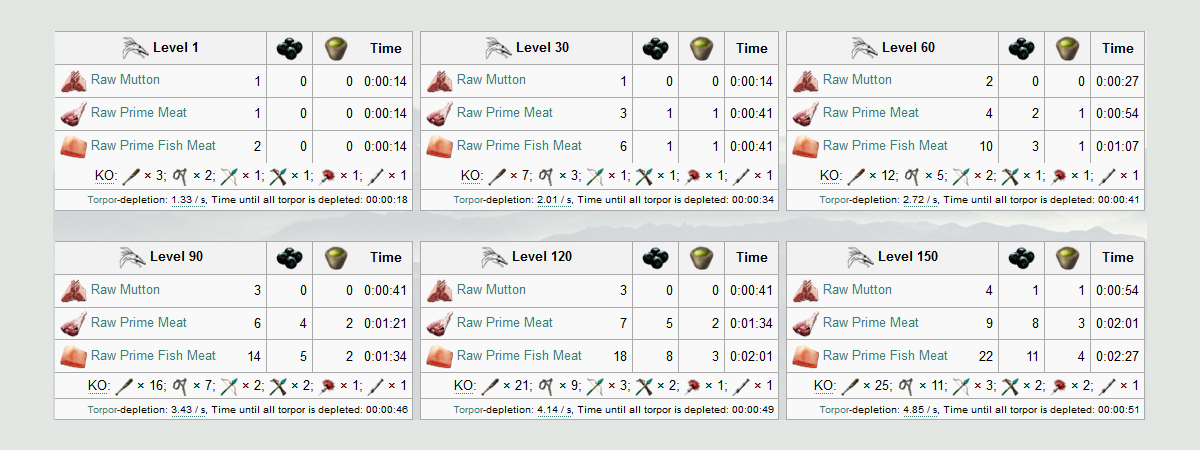Viewport: 1200px width, 450px height.
Task: Click the Raw Mutton meat icon in Level 60 table
Action: pos(806,81)
